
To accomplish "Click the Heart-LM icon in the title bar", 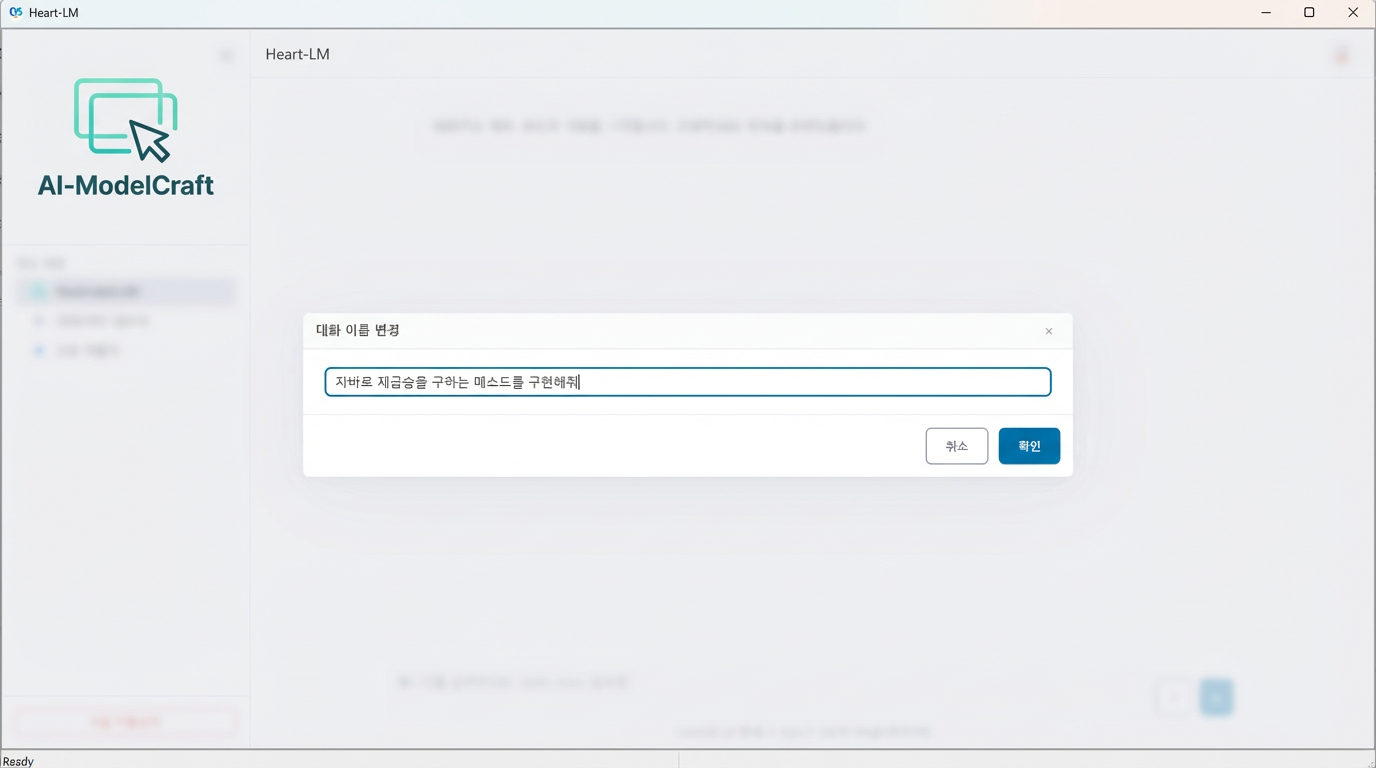I will coord(14,12).
